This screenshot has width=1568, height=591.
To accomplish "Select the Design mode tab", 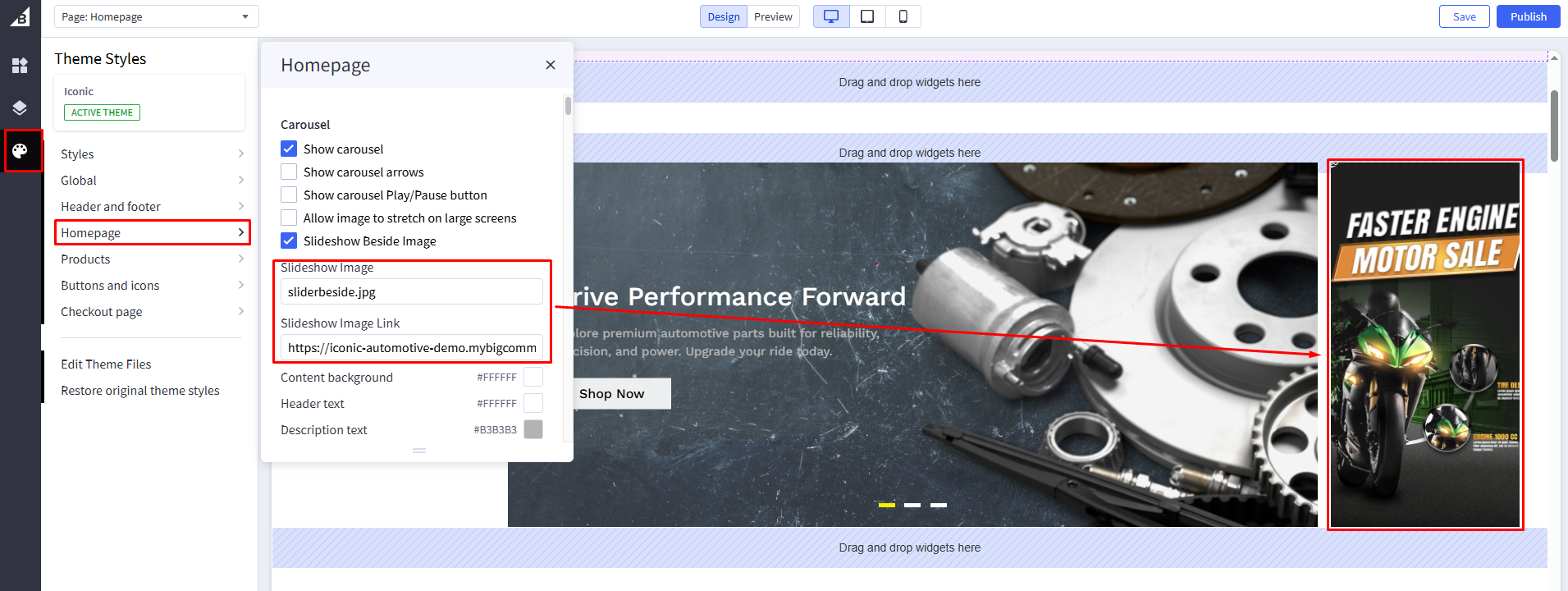I will [x=723, y=16].
